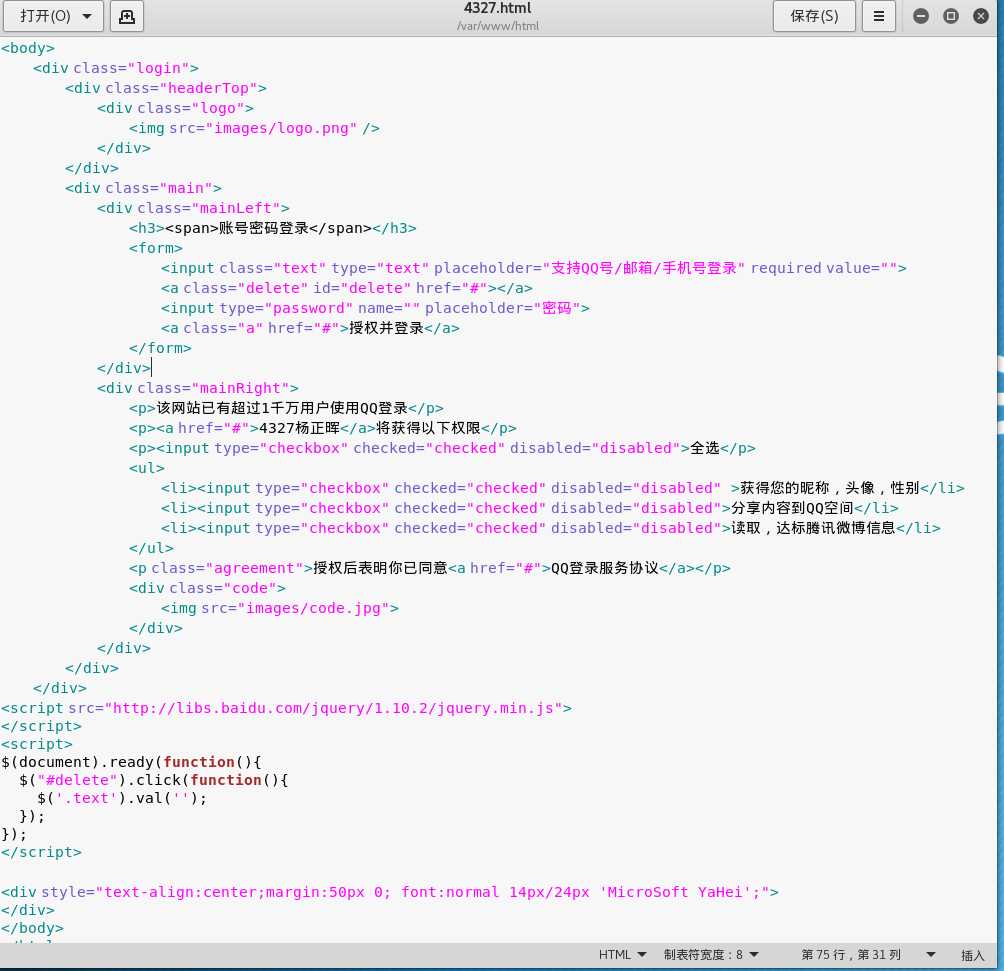Create a new document with toolbar icon
Image resolution: width=1004 pixels, height=971 pixels.
127,16
